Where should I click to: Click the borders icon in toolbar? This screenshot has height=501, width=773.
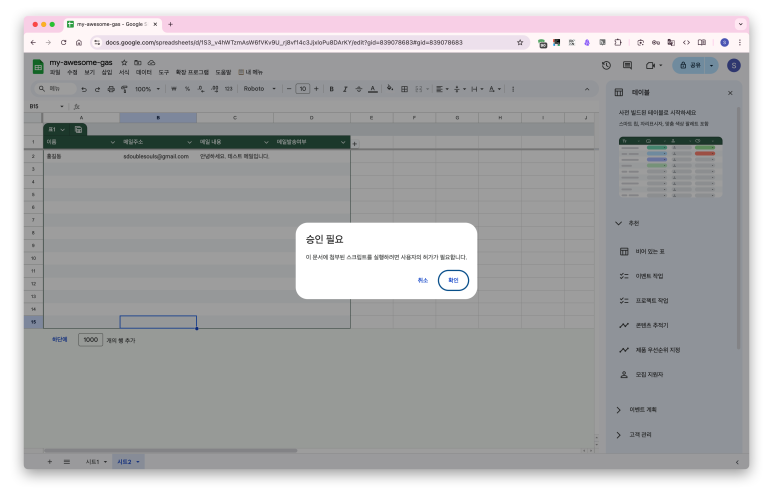[x=403, y=88]
